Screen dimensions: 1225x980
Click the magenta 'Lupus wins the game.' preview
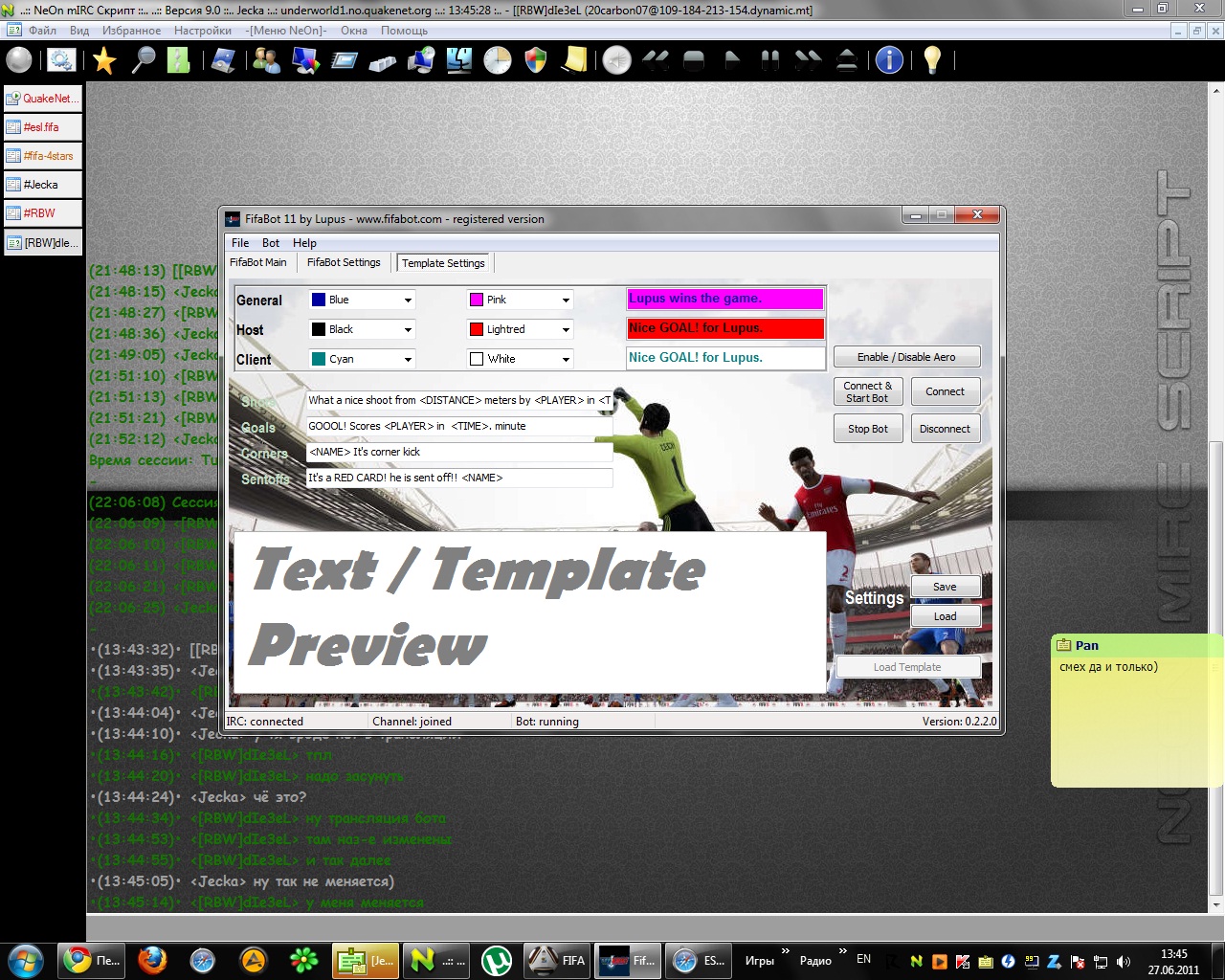tap(725, 299)
